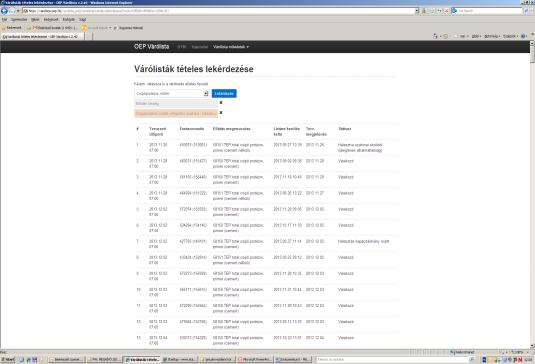The height and width of the screenshot is (364, 535).
Task: Open the address bar history dropdown arrow
Action: pos(417,11)
